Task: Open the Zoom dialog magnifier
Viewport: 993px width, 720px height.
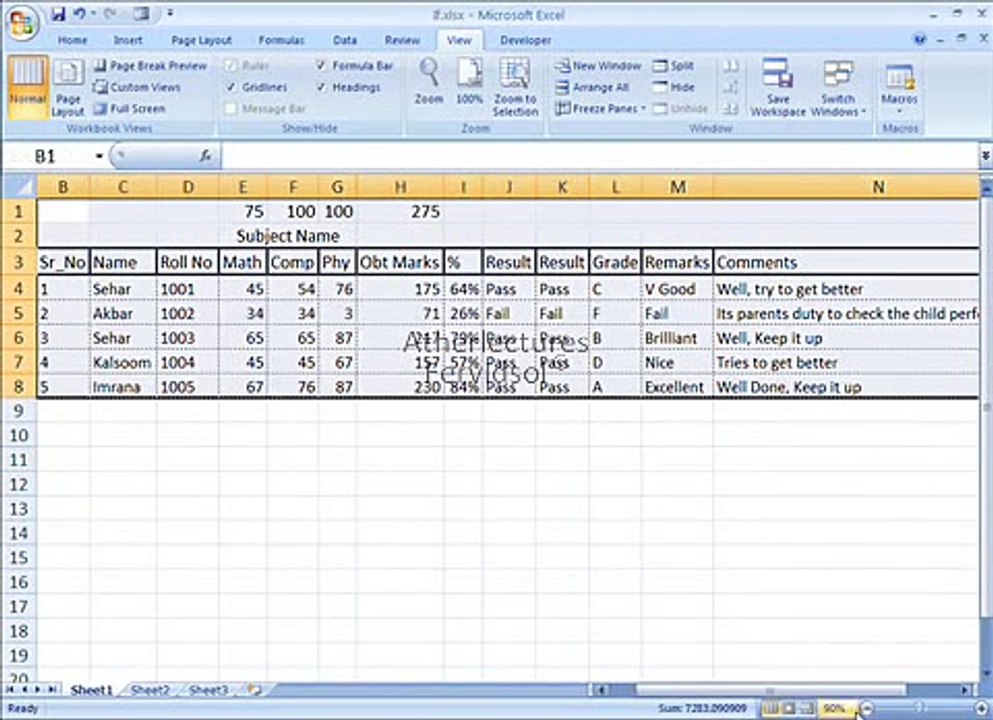Action: point(429,81)
